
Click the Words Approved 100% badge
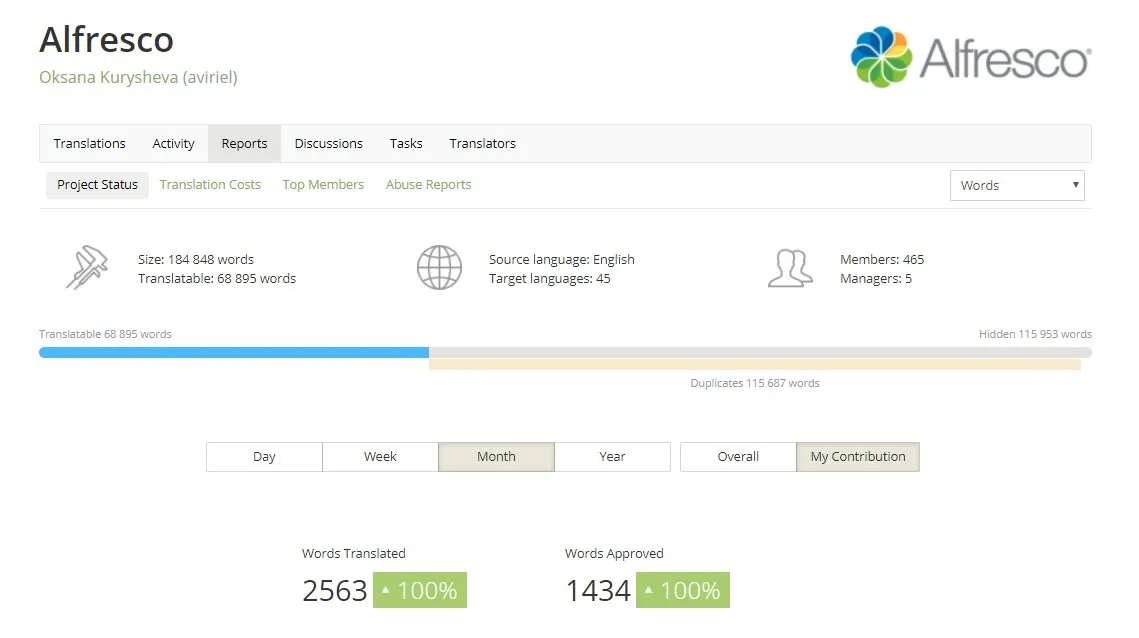point(683,590)
